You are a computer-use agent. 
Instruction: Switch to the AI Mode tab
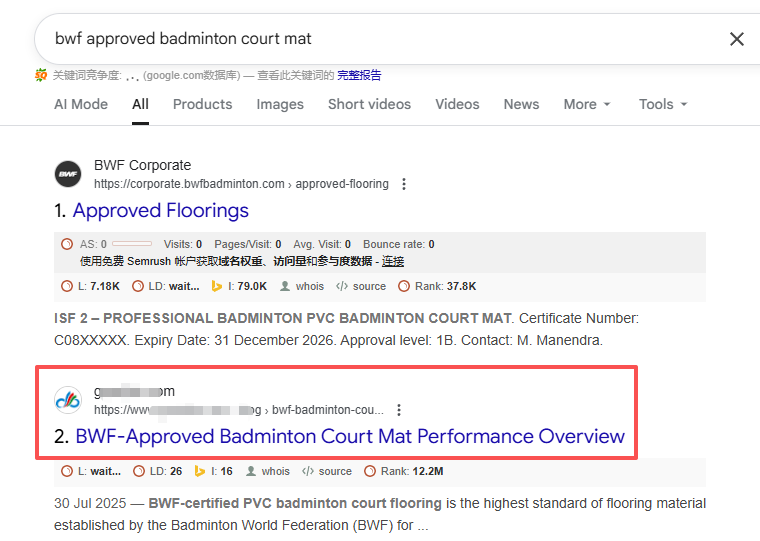pyautogui.click(x=81, y=104)
